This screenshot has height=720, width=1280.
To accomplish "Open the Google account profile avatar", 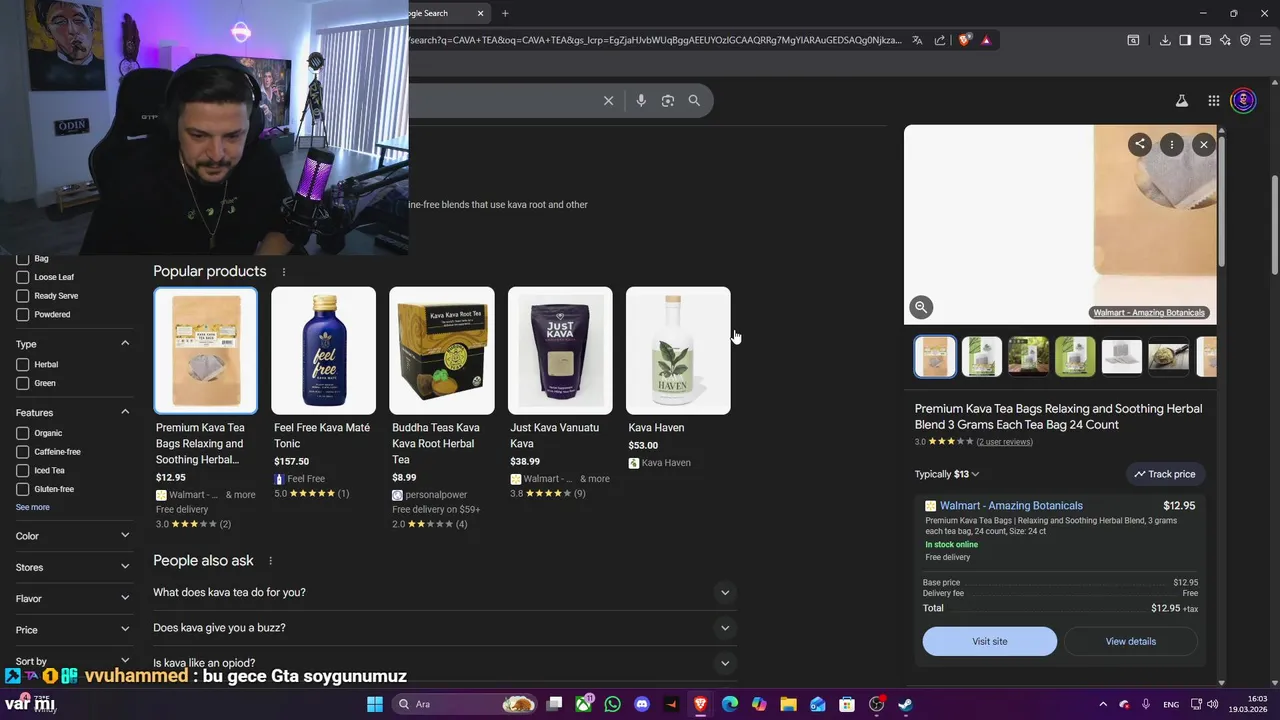I will tap(1243, 101).
